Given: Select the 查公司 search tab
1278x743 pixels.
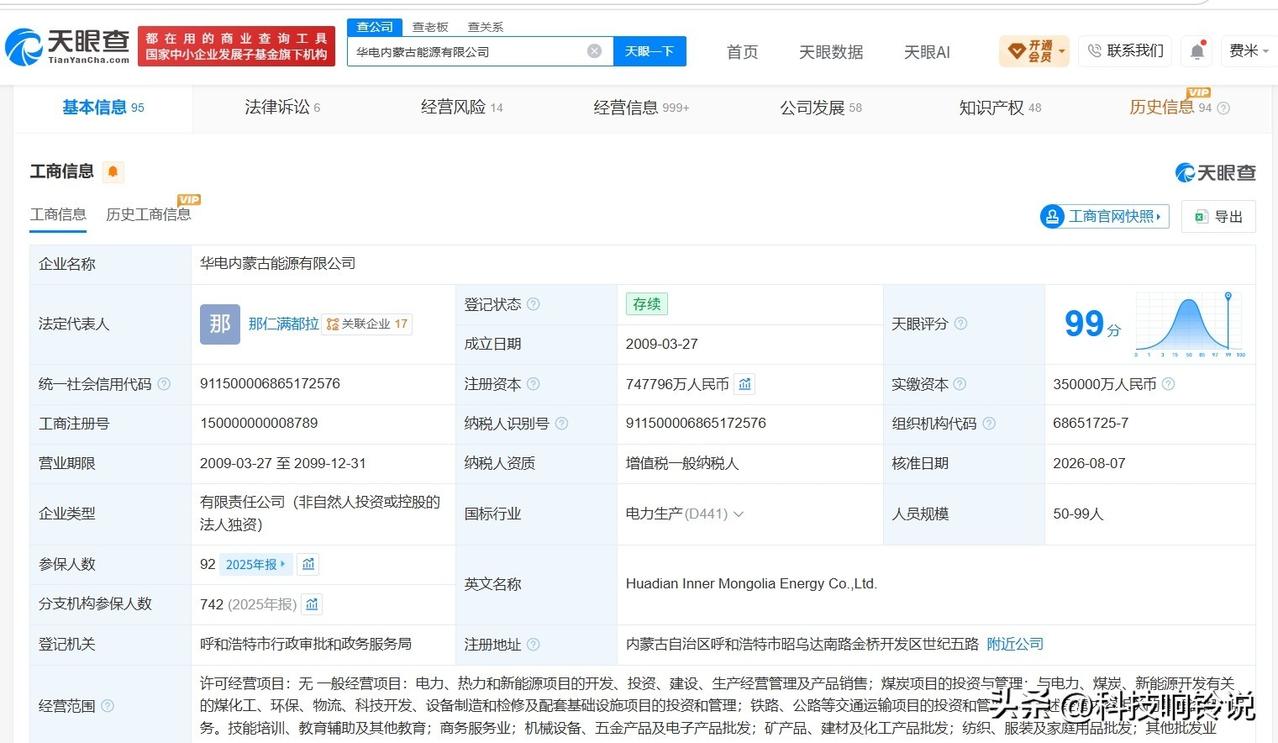Looking at the screenshot, I should [x=375, y=27].
